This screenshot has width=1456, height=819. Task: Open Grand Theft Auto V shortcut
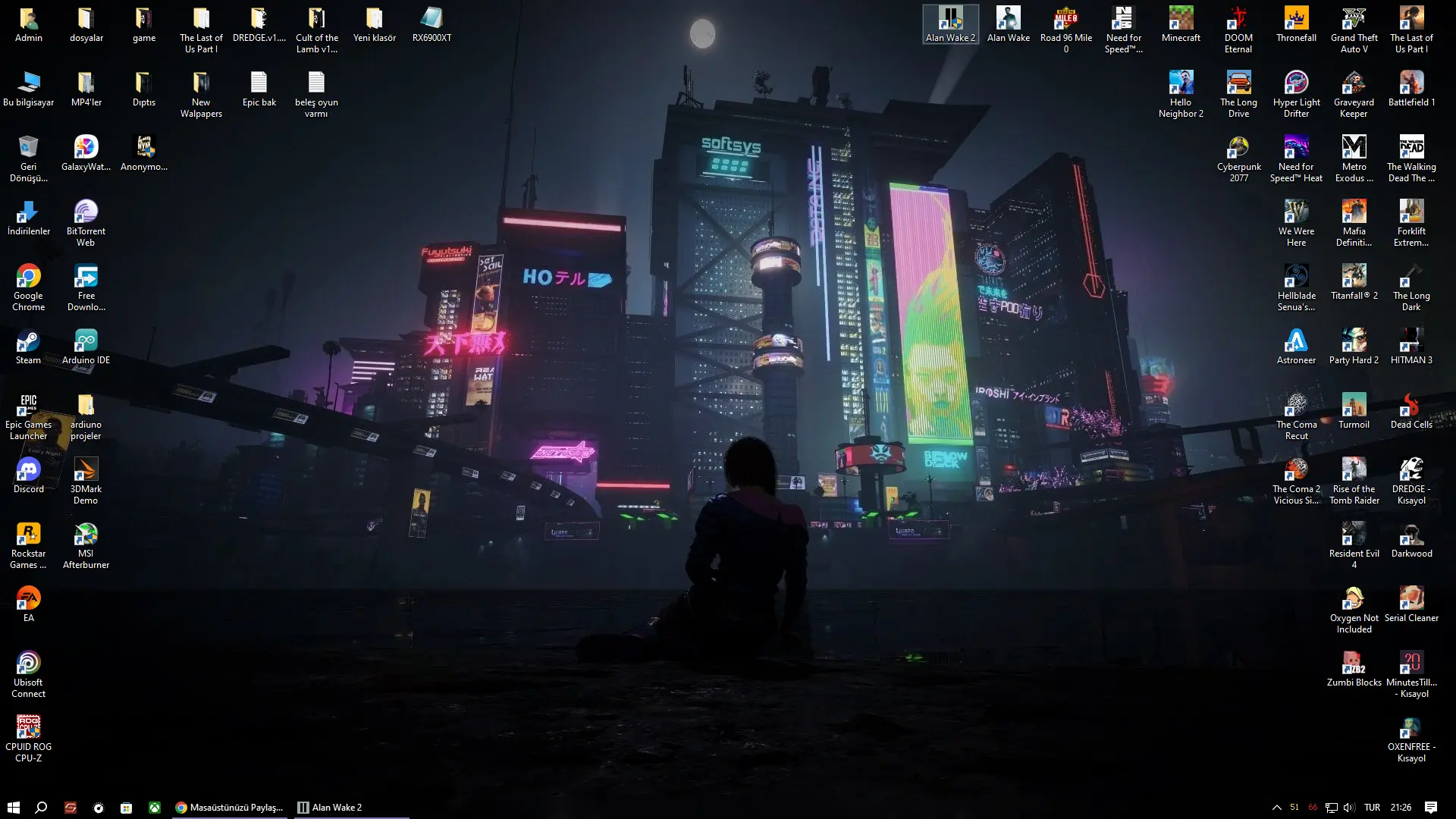1354,30
